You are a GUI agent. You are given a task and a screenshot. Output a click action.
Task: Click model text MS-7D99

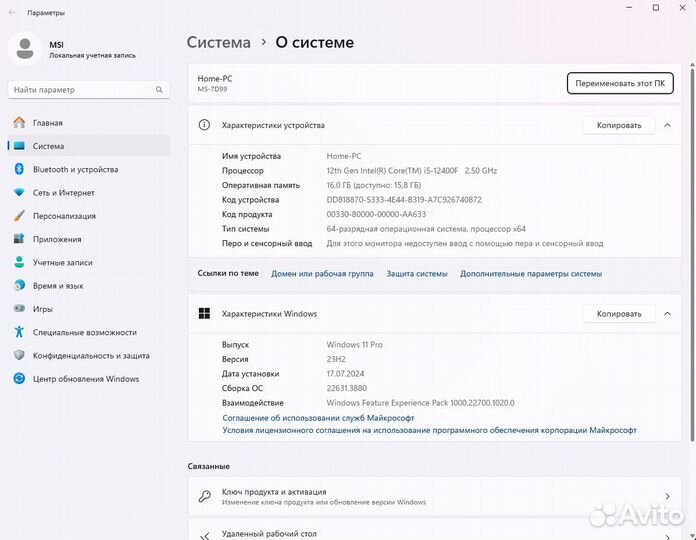tap(212, 89)
